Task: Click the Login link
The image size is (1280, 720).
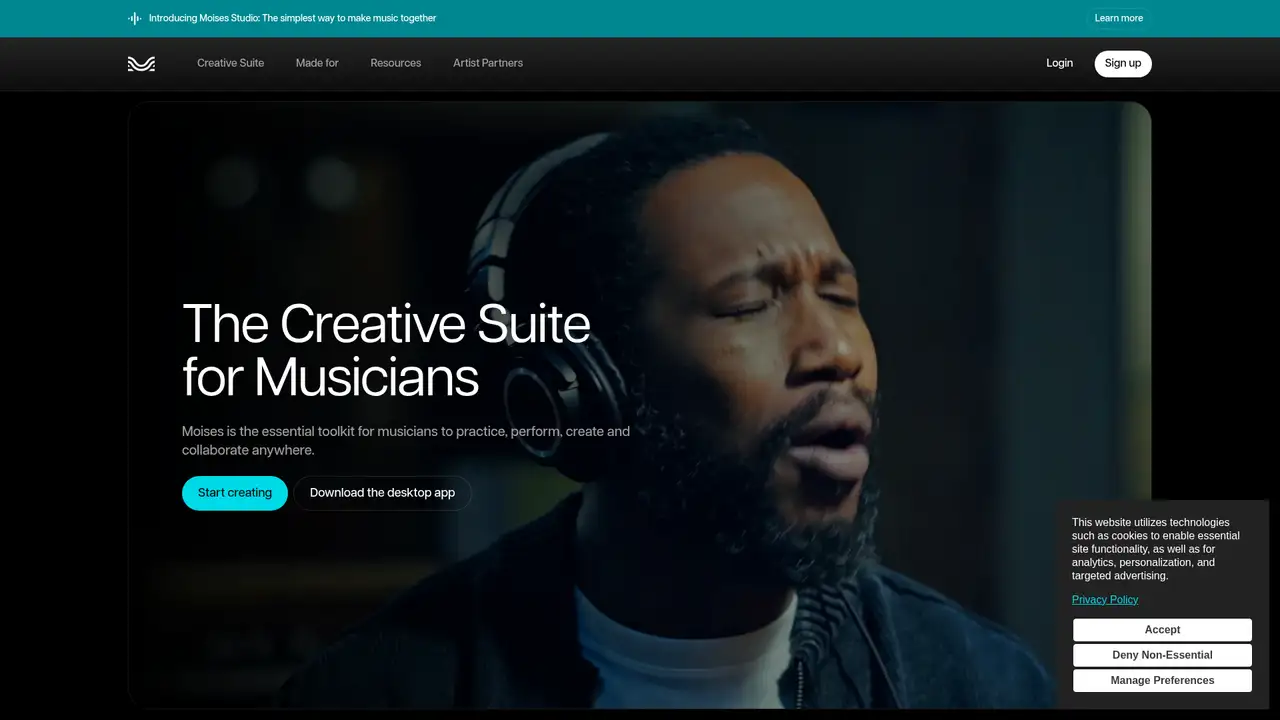Action: tap(1059, 63)
